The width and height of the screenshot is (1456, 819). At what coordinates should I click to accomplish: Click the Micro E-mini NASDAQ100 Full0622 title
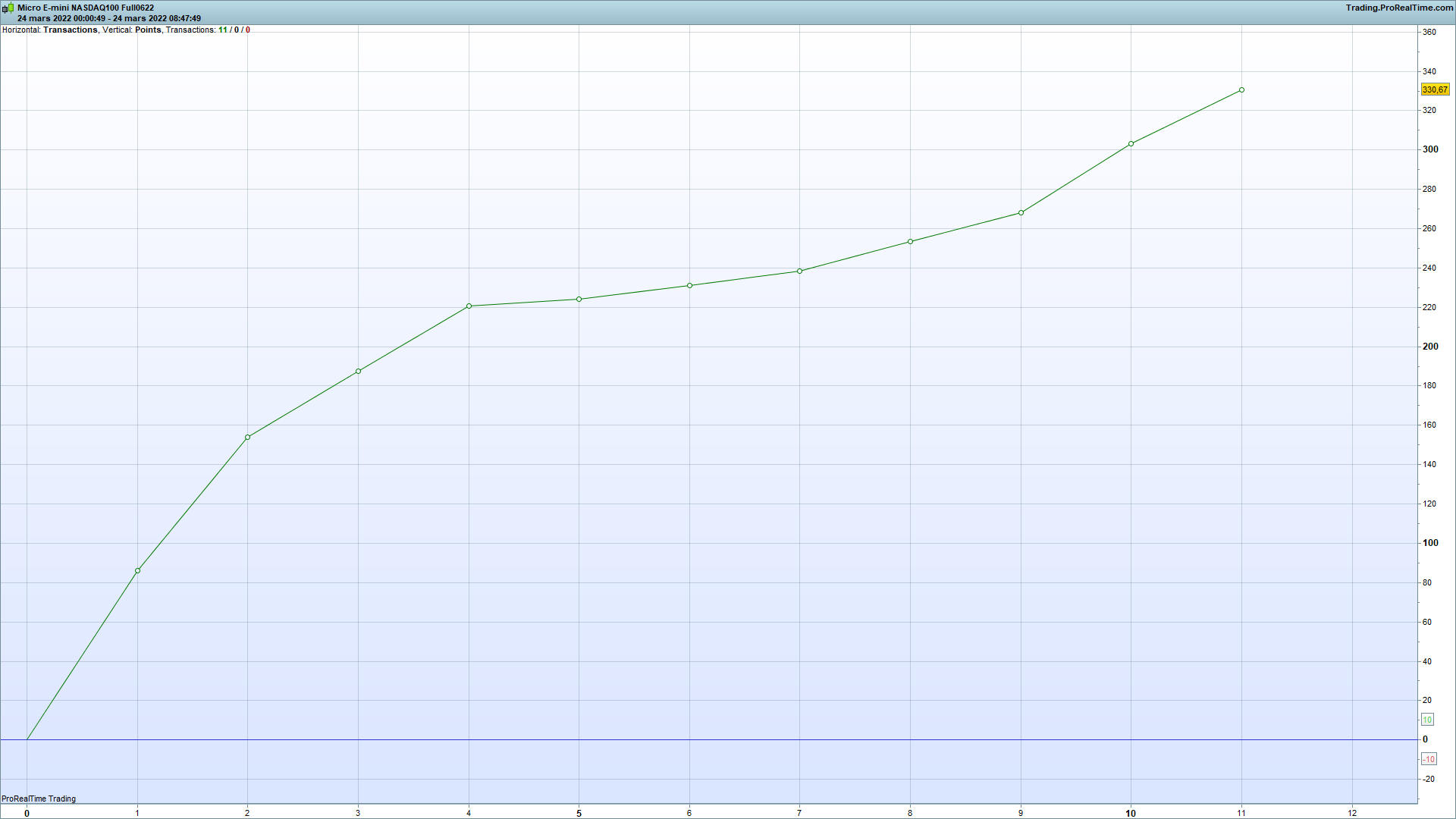coord(86,8)
